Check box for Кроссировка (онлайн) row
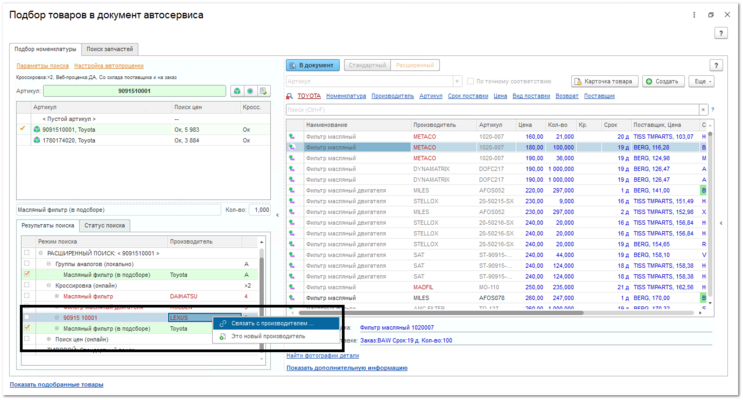Image resolution: width=743 pixels, height=400 pixels. pos(27,285)
